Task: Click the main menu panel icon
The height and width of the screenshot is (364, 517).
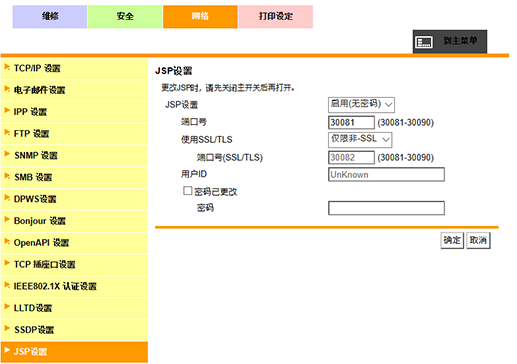Action: 424,42
